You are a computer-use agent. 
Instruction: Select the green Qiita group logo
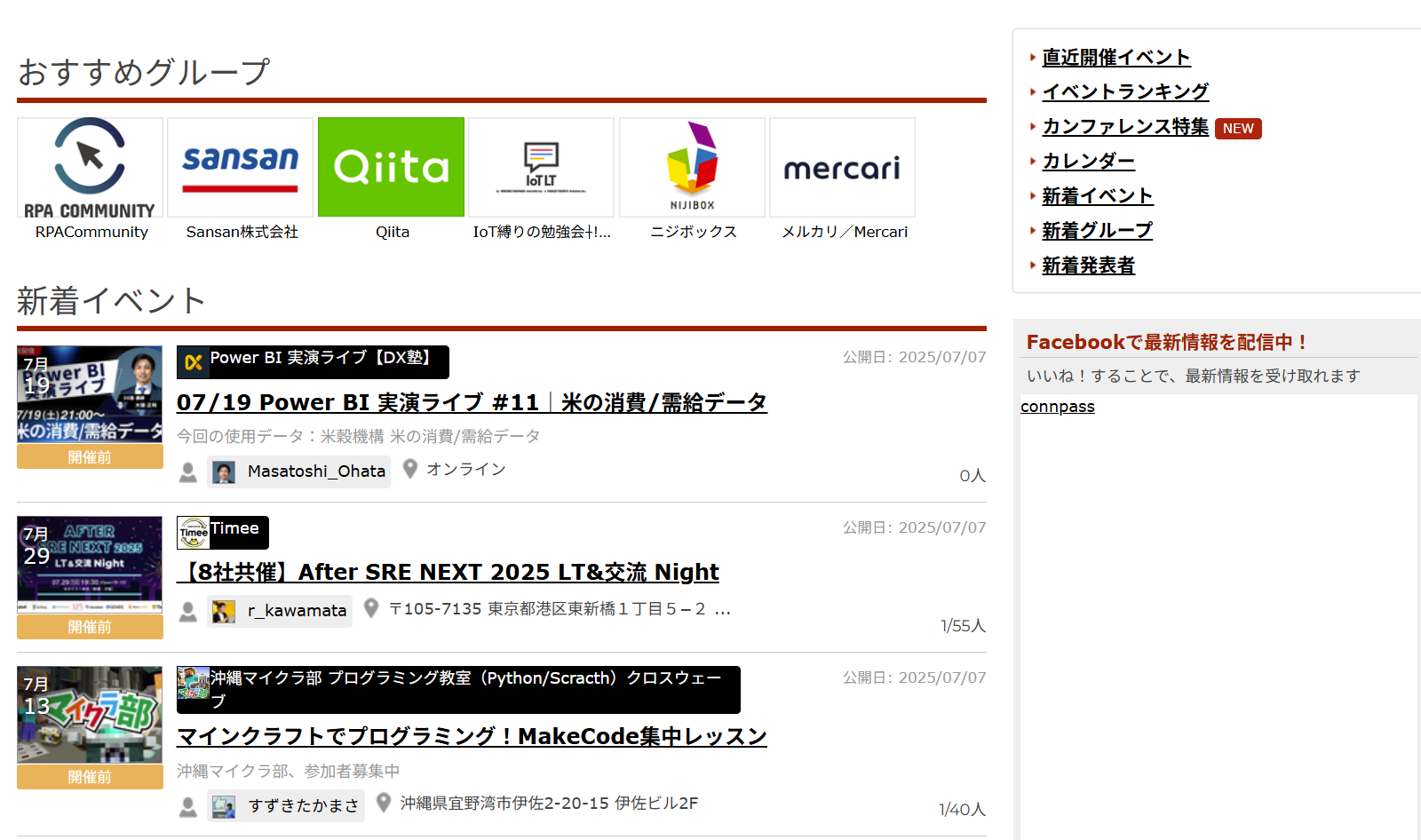[x=391, y=168]
